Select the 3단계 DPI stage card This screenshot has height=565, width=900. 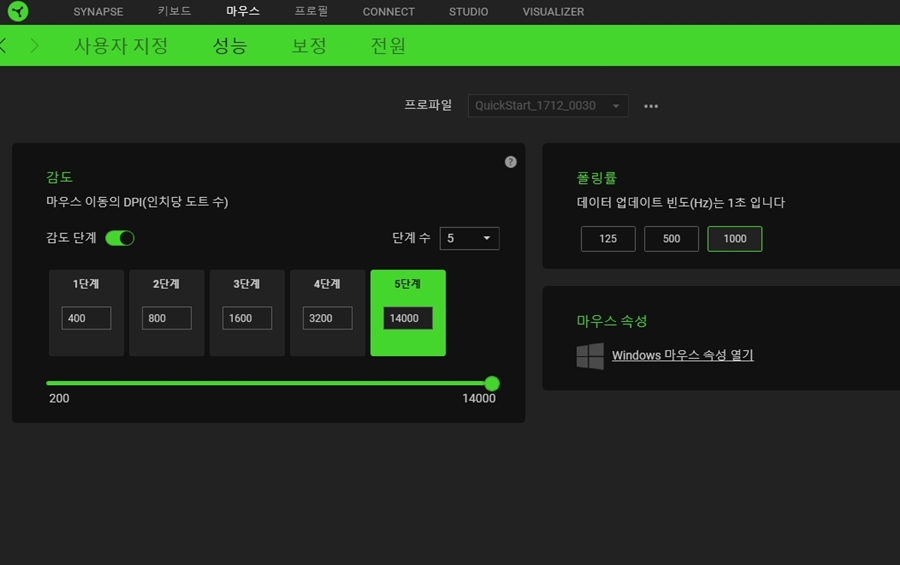click(247, 313)
